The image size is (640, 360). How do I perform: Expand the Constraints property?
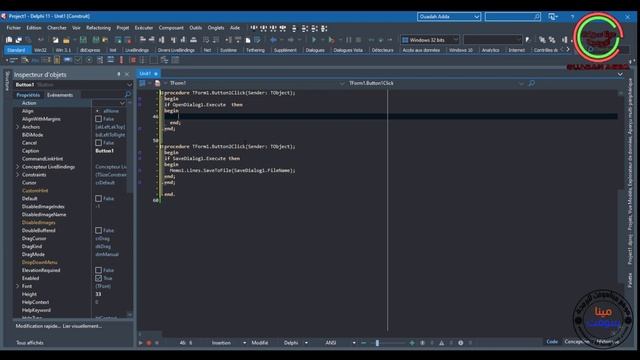pyautogui.click(x=18, y=175)
